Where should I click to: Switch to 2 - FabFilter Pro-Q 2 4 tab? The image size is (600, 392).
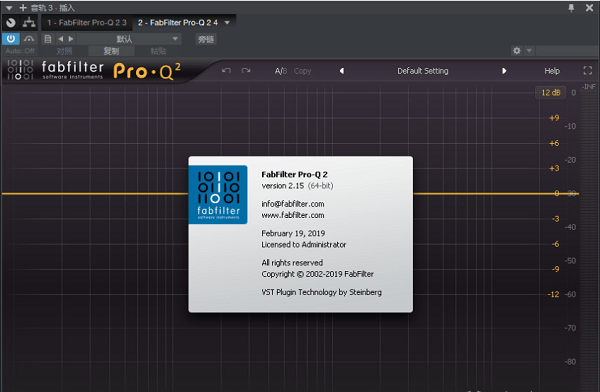178,23
